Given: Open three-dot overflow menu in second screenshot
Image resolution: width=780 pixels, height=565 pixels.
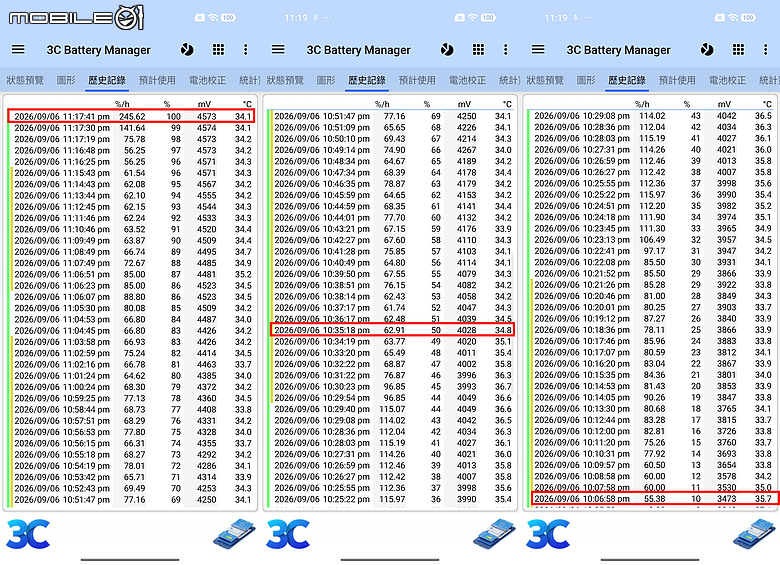Looking at the screenshot, I should point(505,49).
